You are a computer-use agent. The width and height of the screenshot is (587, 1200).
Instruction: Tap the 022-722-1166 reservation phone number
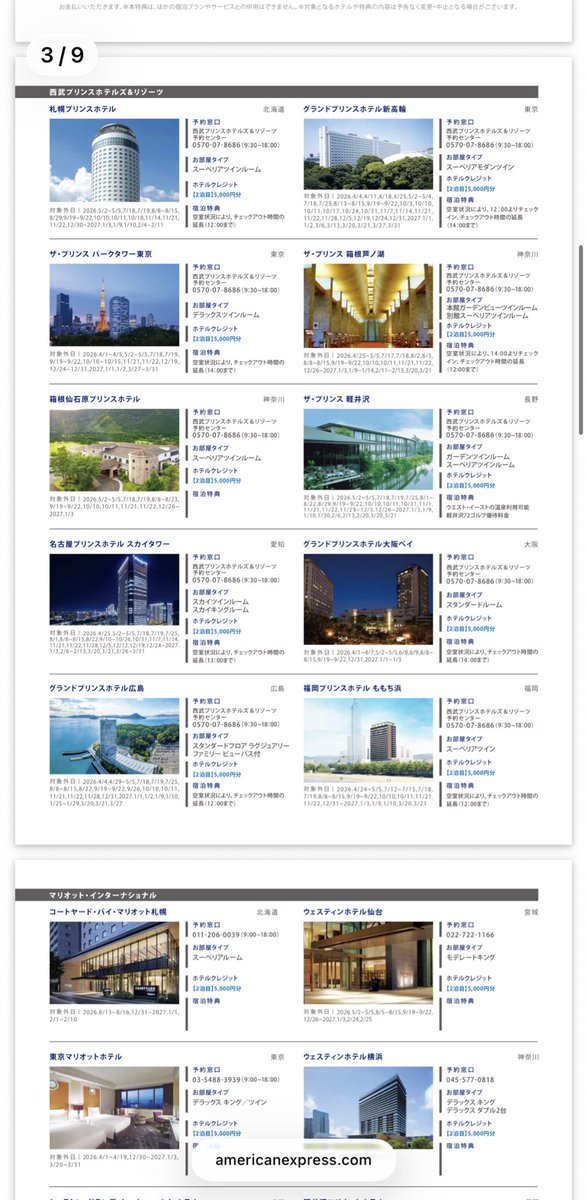tap(470, 934)
